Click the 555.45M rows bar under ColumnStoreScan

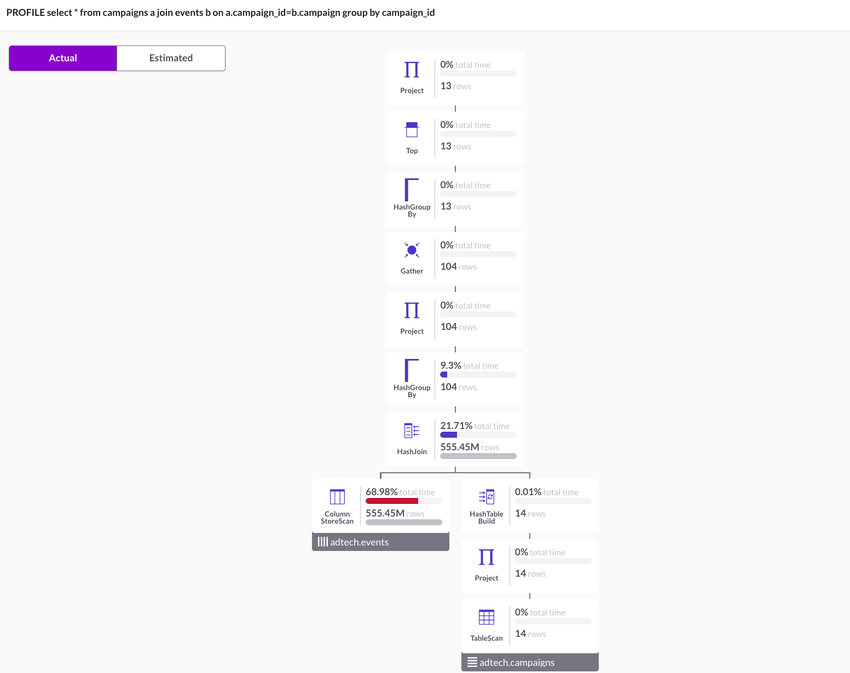[x=404, y=522]
